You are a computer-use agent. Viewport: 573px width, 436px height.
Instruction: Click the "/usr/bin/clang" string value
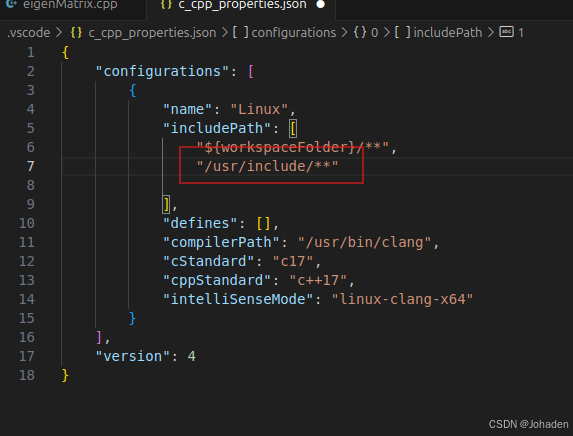coord(365,242)
